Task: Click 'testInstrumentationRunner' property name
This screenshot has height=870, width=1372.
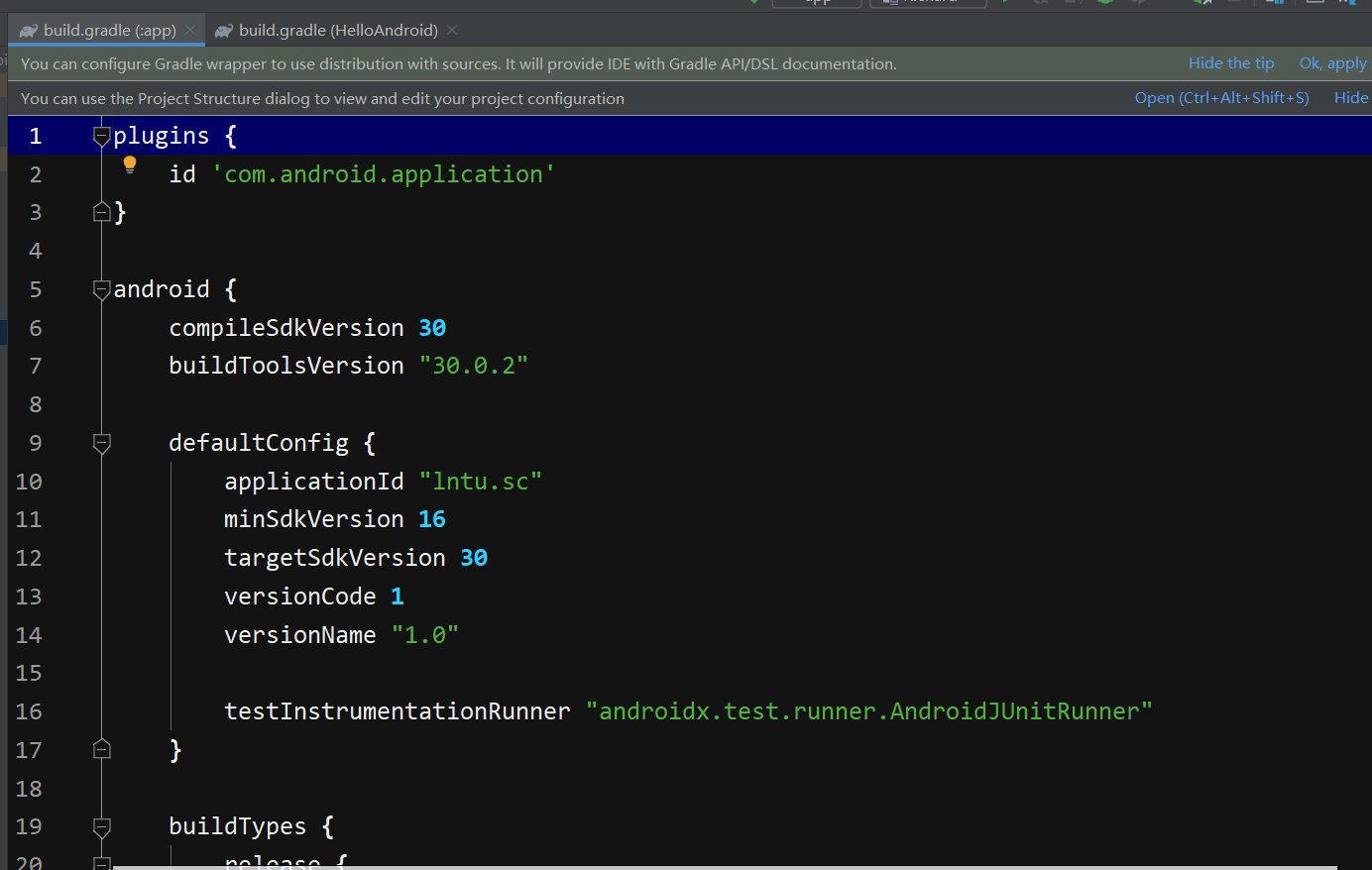Action: click(398, 711)
